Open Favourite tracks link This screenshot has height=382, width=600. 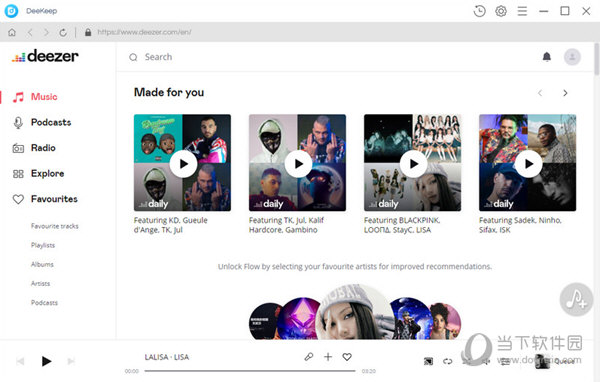[x=55, y=226]
